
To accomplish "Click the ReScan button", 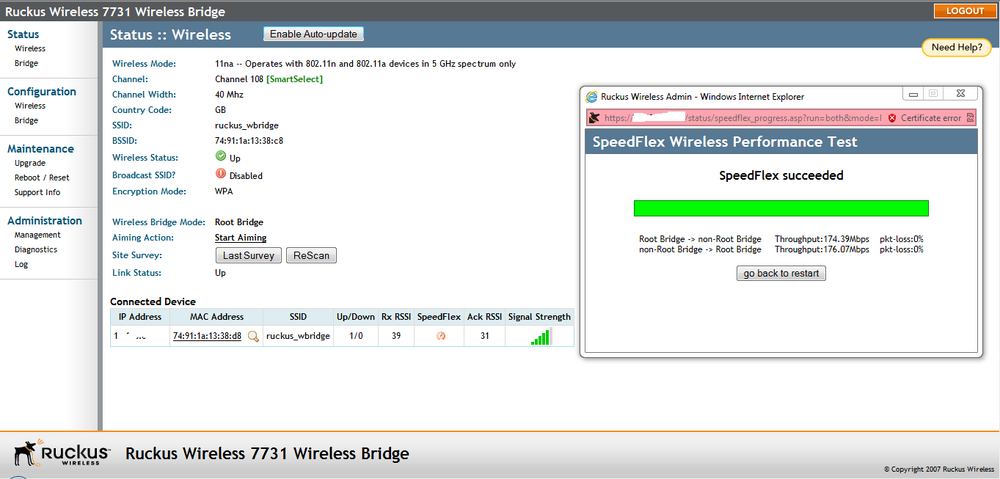I will (311, 256).
